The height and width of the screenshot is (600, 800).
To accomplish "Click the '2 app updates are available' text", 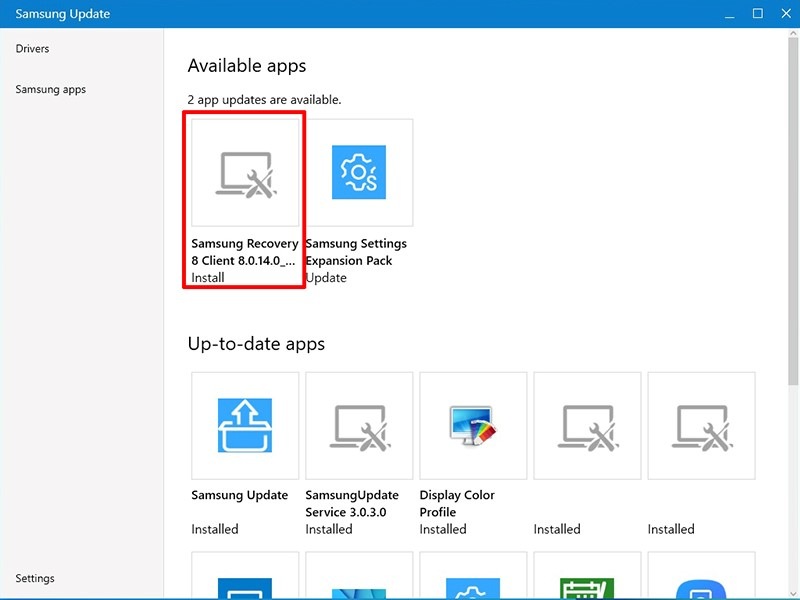I will [x=265, y=100].
